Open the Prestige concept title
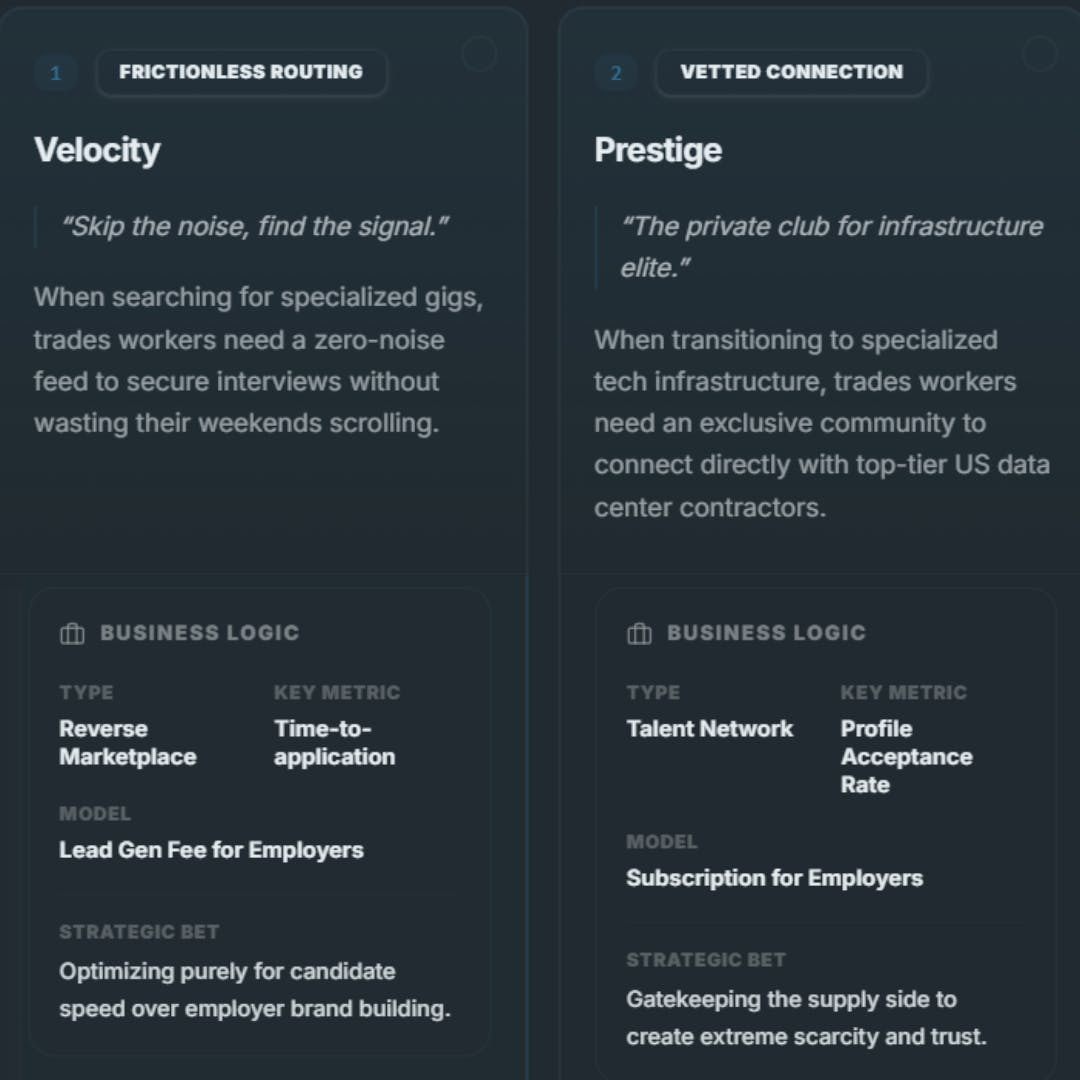The image size is (1080, 1080). point(658,150)
